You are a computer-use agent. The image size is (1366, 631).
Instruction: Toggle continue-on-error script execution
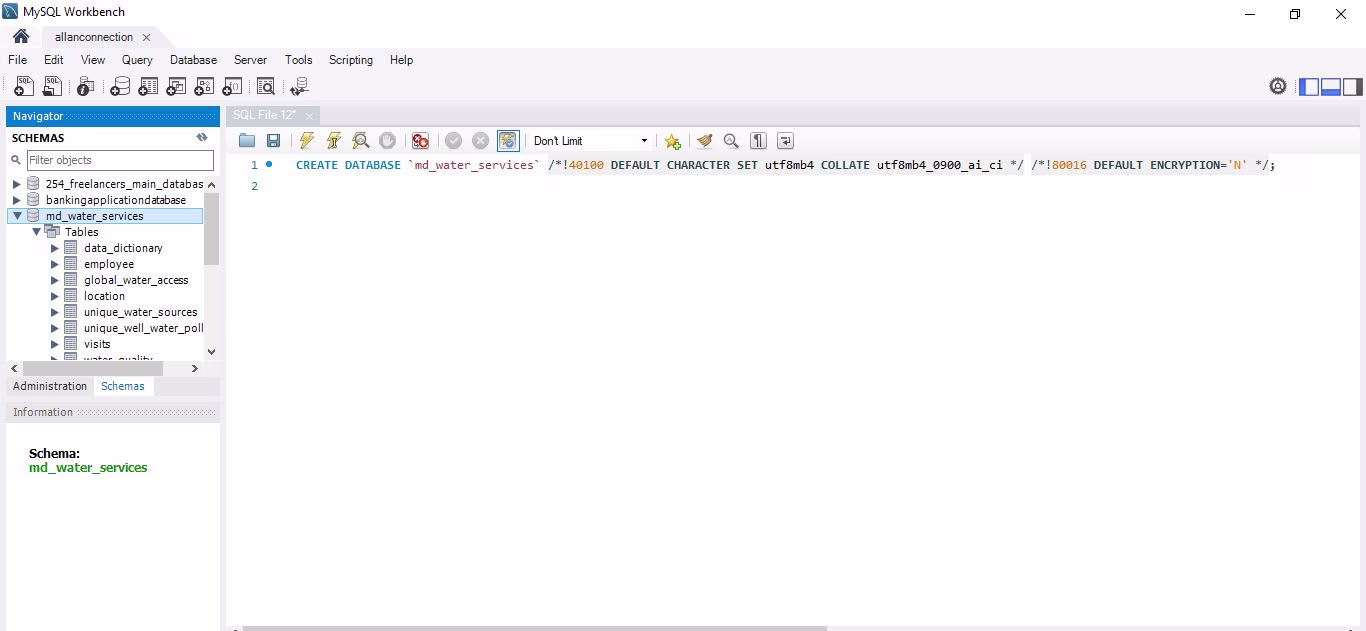tap(421, 141)
